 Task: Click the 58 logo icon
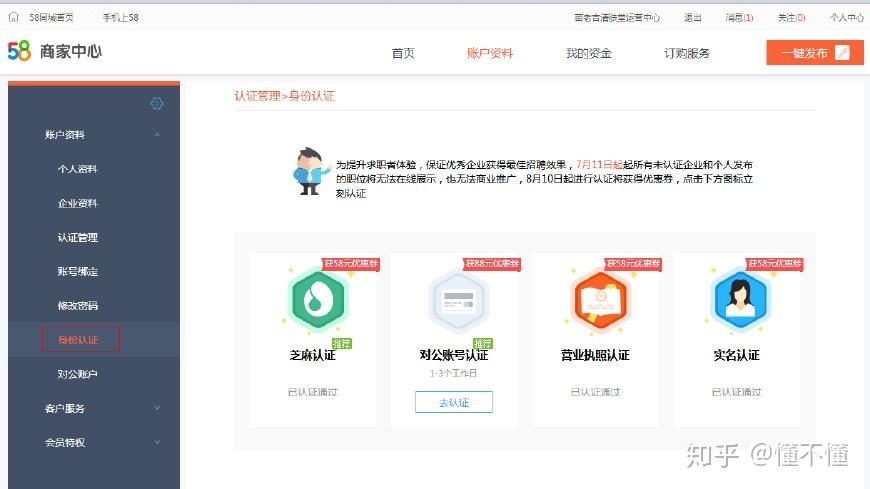point(19,51)
